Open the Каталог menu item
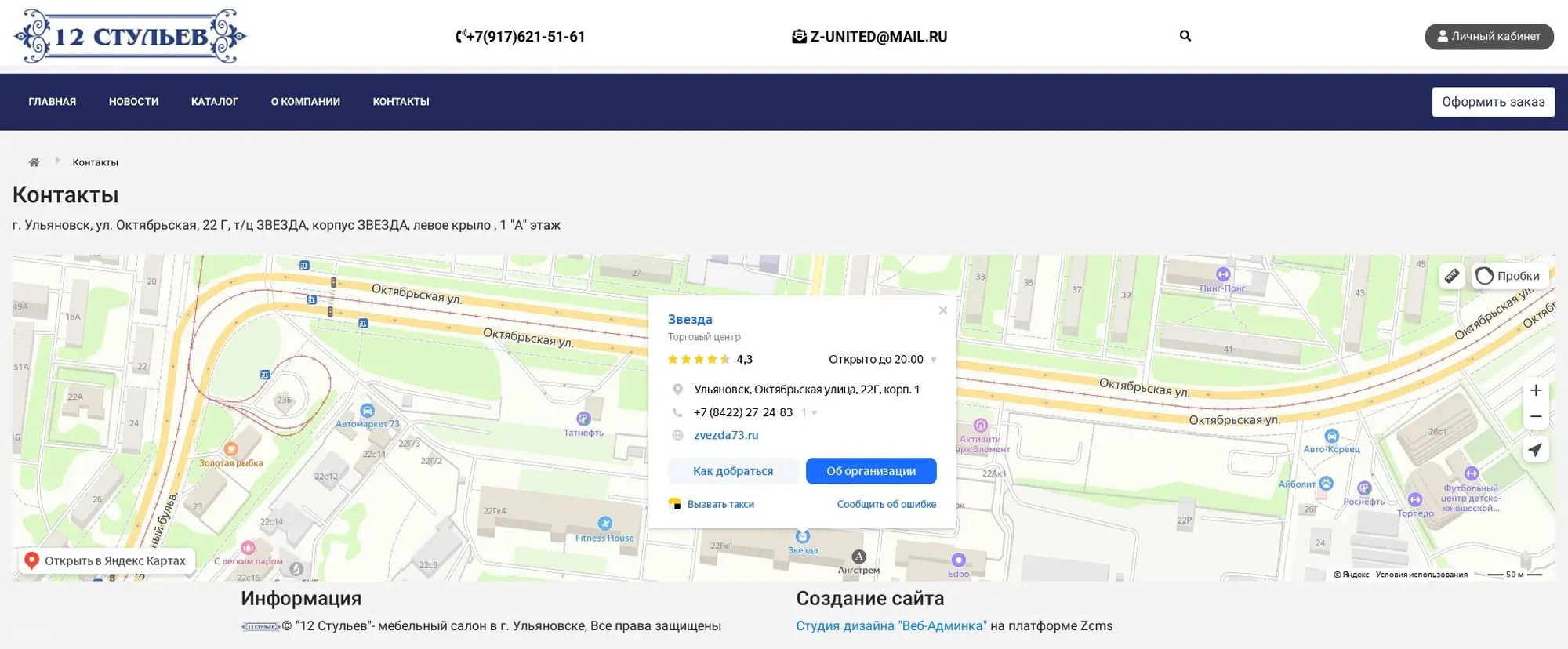 pos(214,102)
